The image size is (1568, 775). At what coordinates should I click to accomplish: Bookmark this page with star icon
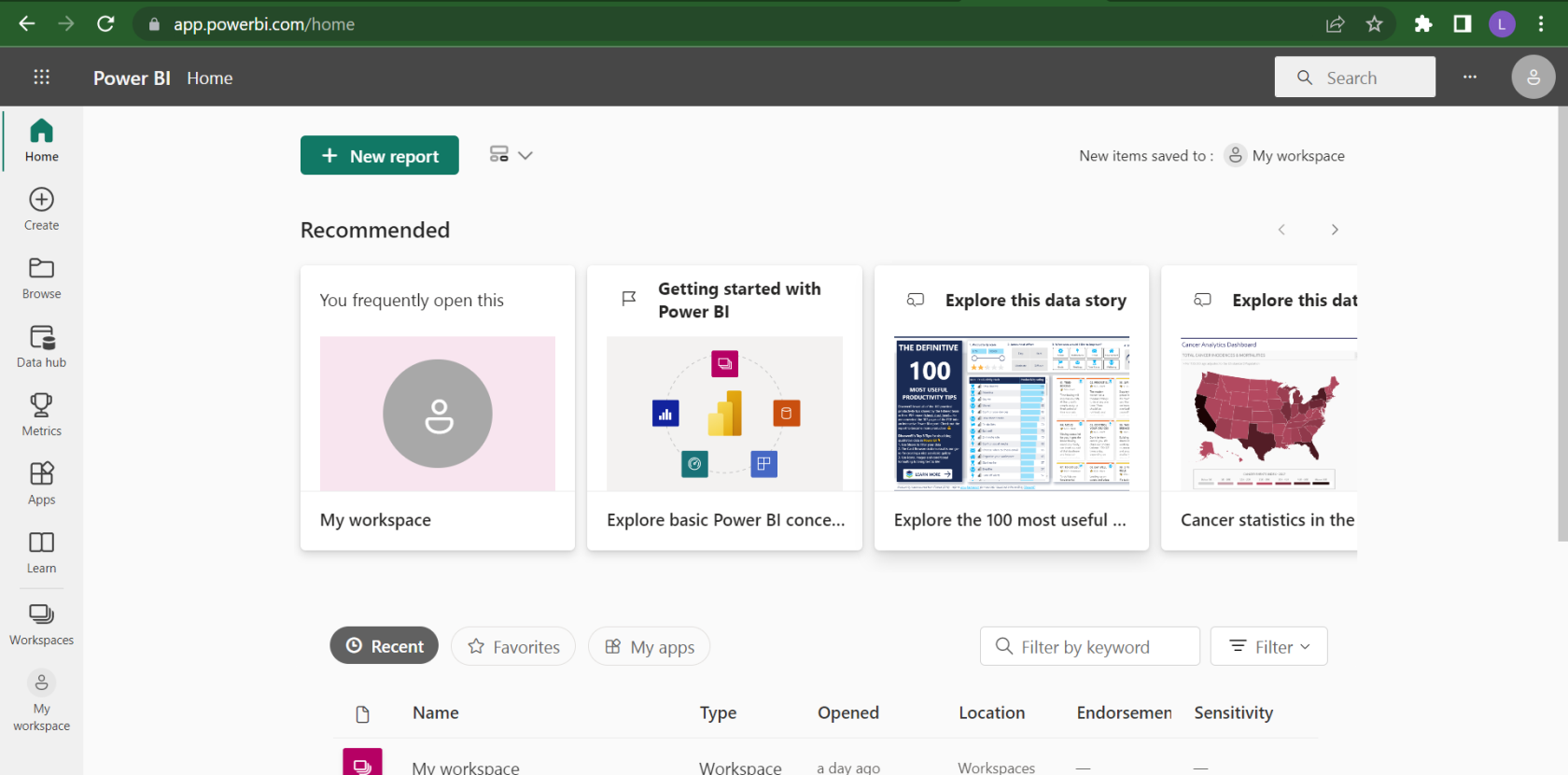pyautogui.click(x=1374, y=24)
